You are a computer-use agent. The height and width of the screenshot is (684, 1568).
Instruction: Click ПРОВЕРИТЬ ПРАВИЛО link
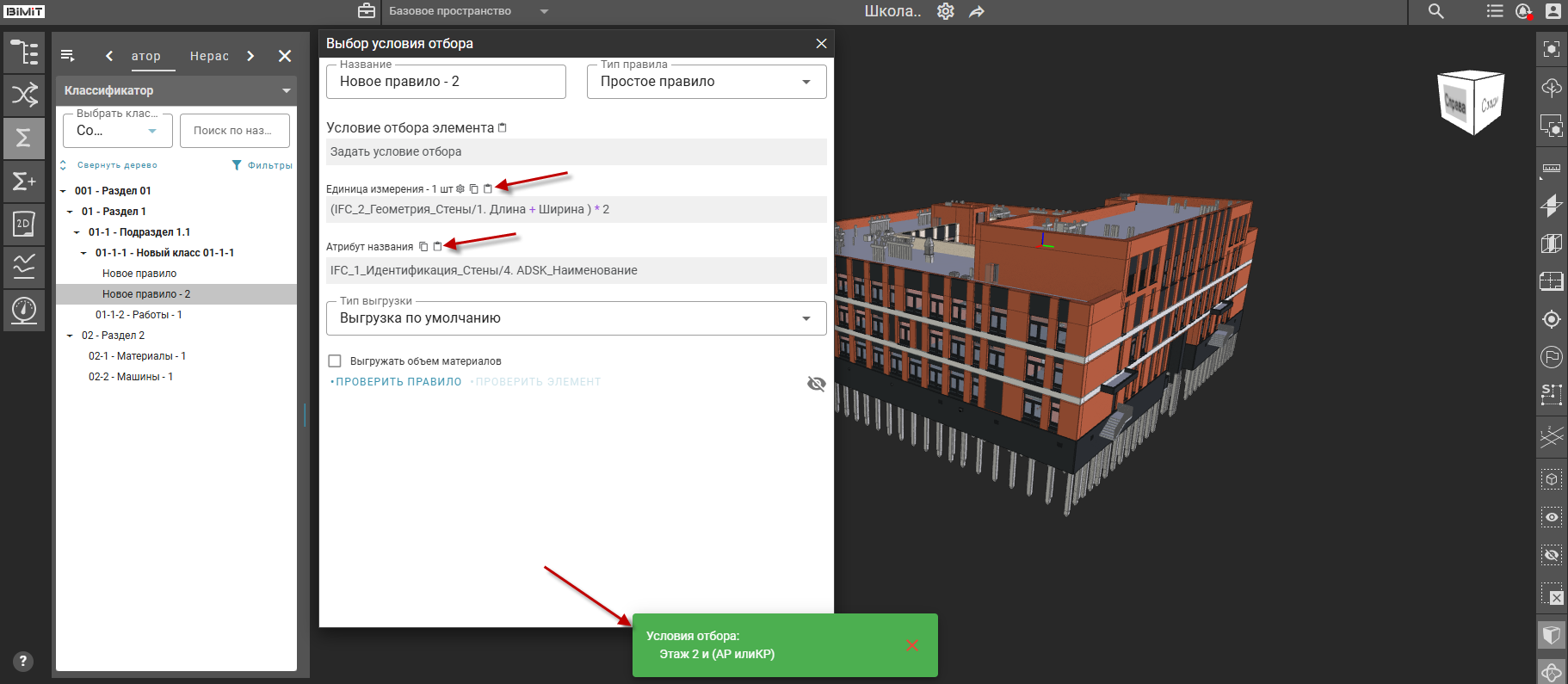(398, 382)
